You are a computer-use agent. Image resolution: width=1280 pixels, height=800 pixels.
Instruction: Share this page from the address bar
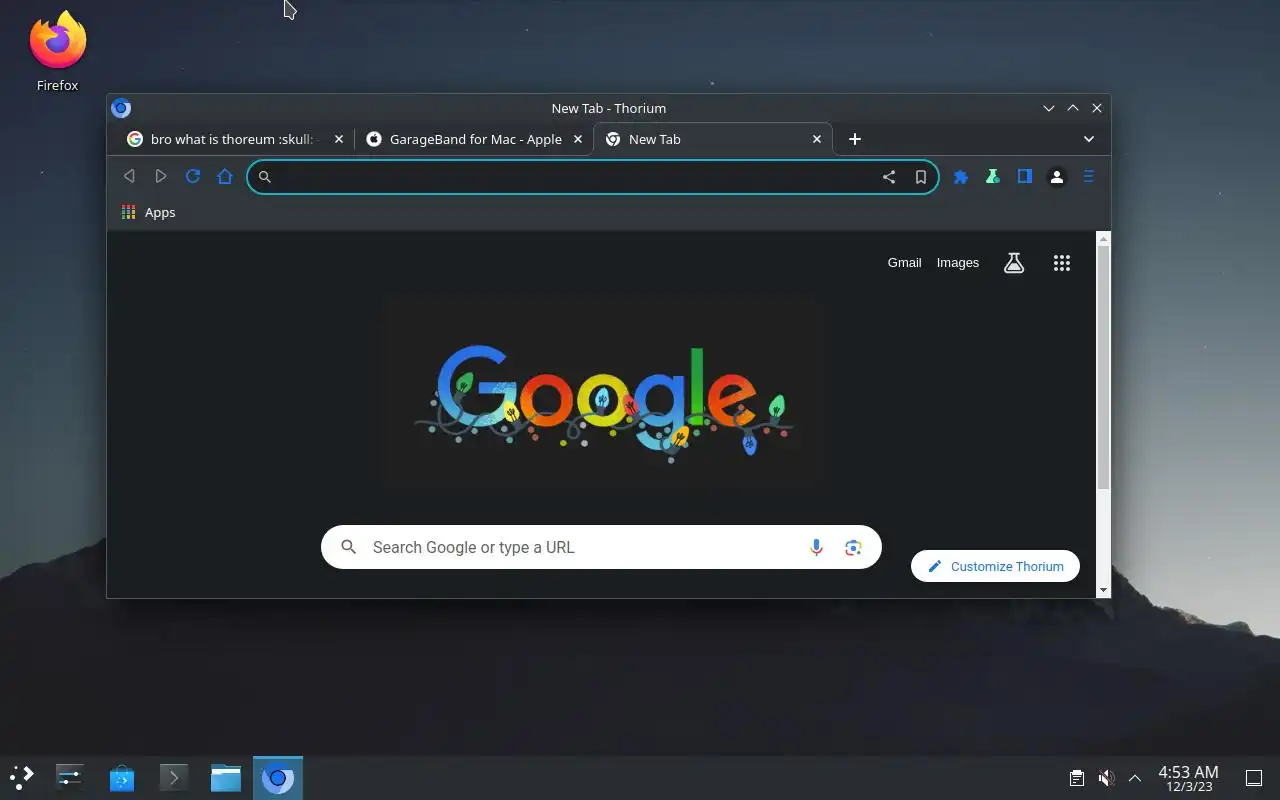click(x=889, y=177)
